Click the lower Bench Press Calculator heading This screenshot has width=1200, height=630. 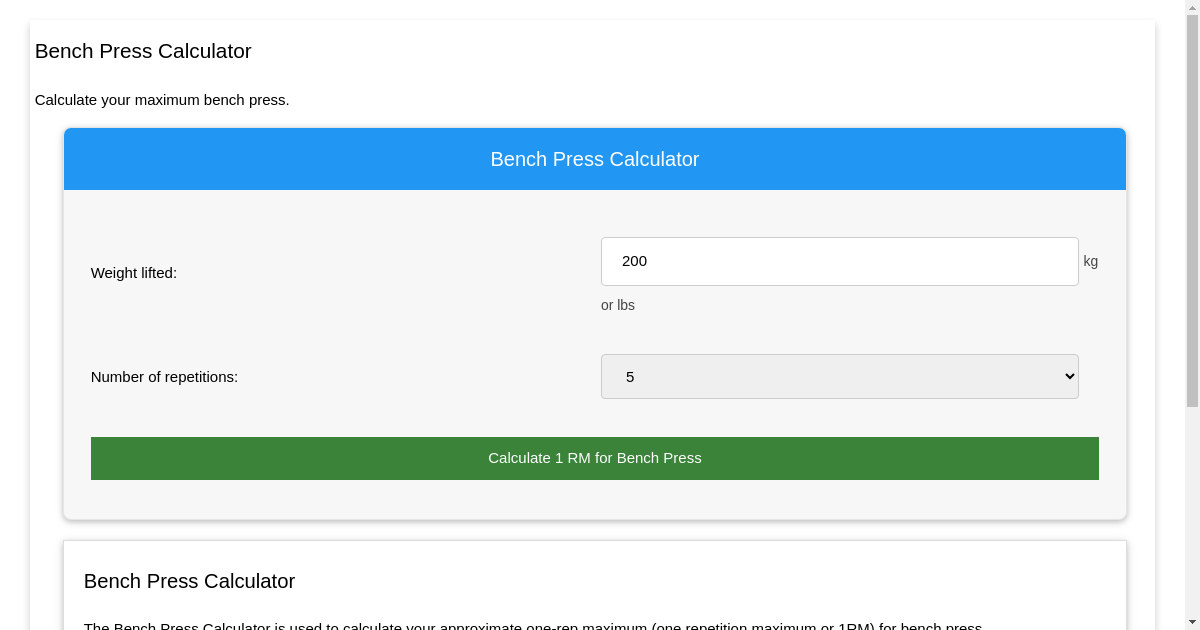[189, 581]
